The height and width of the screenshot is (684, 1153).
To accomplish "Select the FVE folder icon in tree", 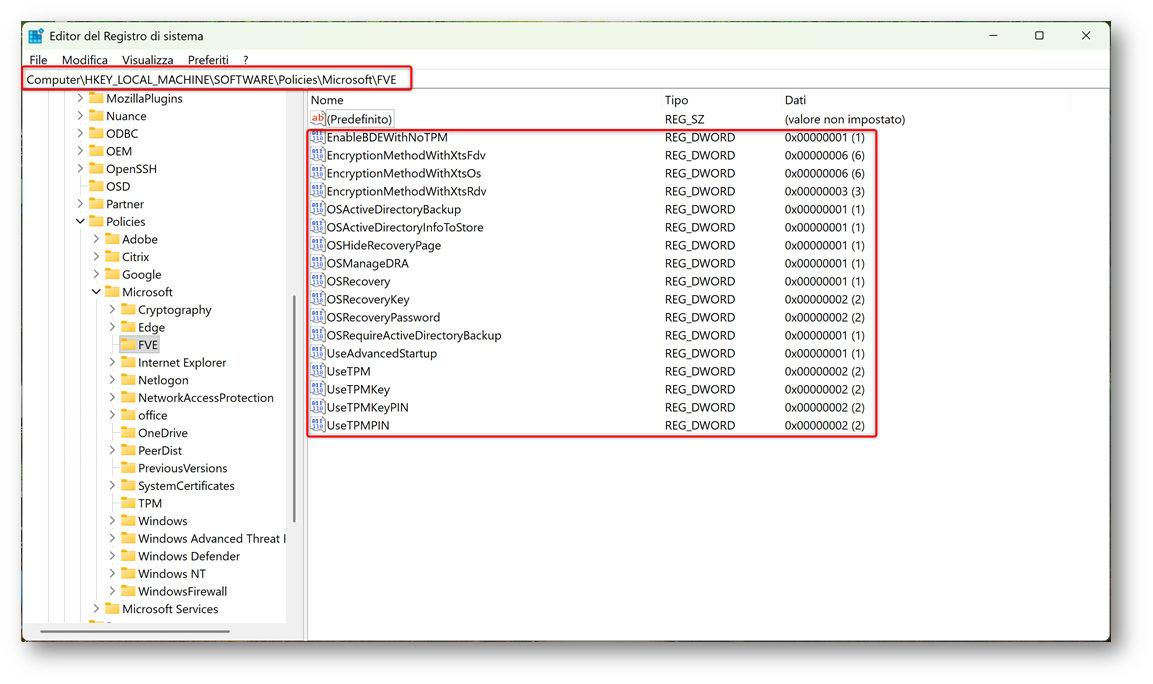I will tap(128, 345).
